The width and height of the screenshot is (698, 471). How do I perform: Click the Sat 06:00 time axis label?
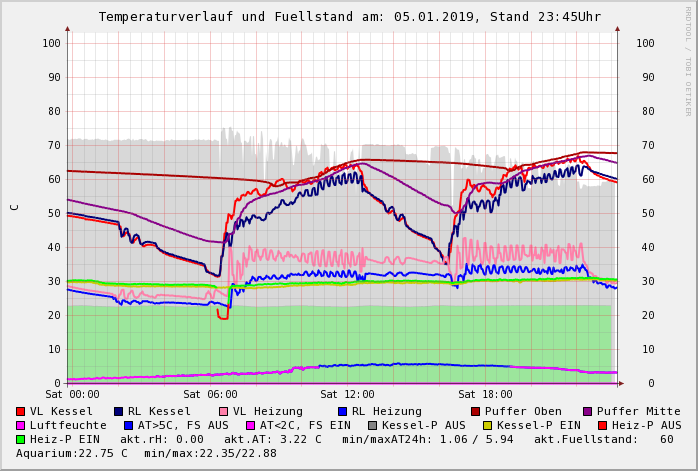coord(210,395)
